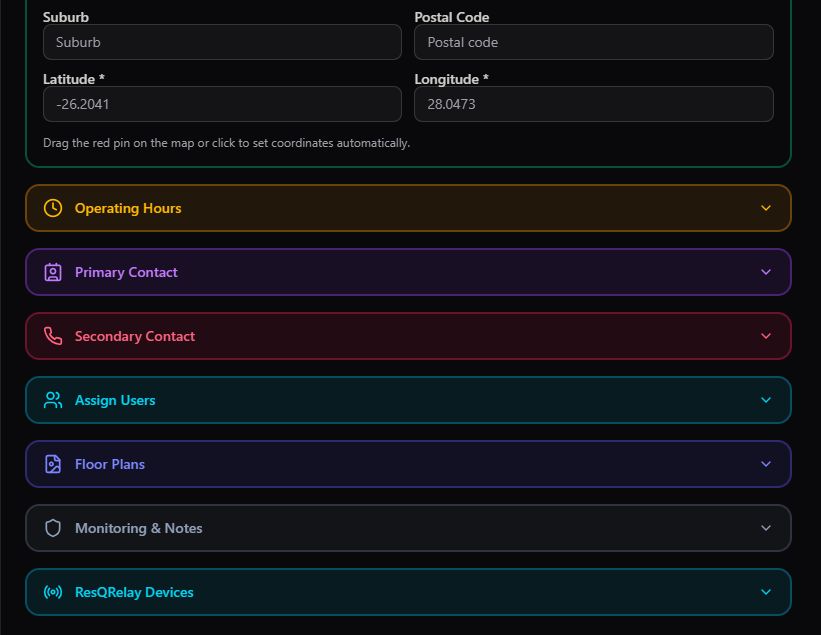Focus the Postal code input field
821x635 pixels.
[x=594, y=42]
